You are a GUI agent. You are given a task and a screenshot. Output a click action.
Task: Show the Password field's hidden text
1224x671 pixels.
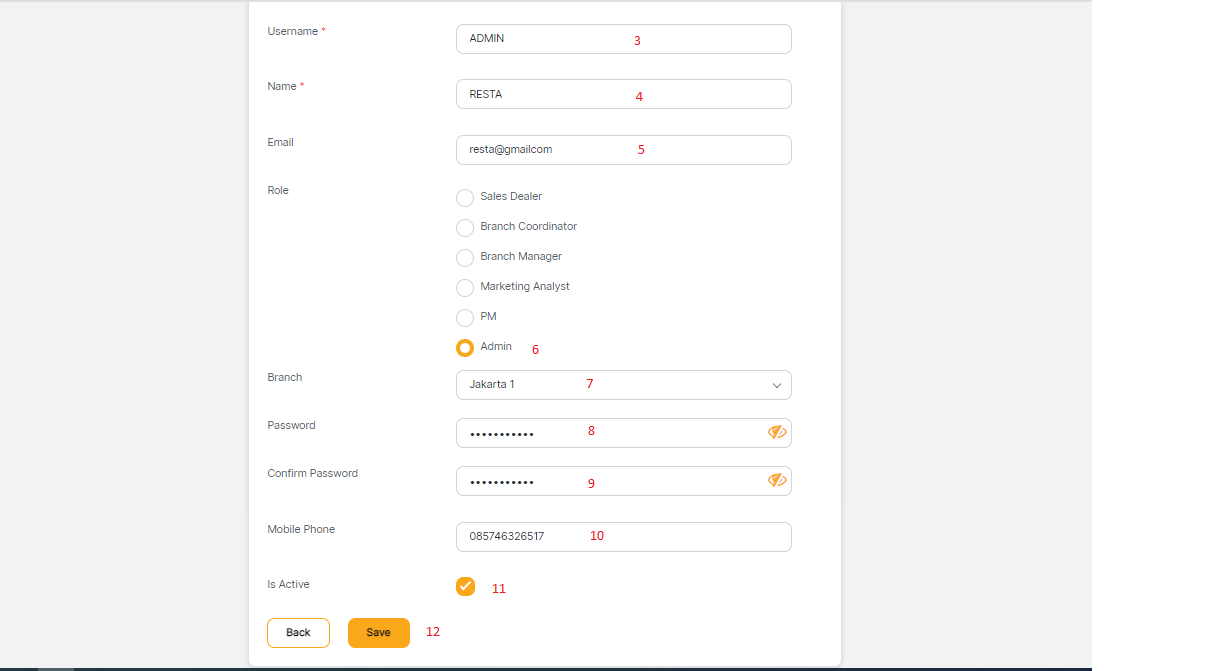[x=777, y=432]
